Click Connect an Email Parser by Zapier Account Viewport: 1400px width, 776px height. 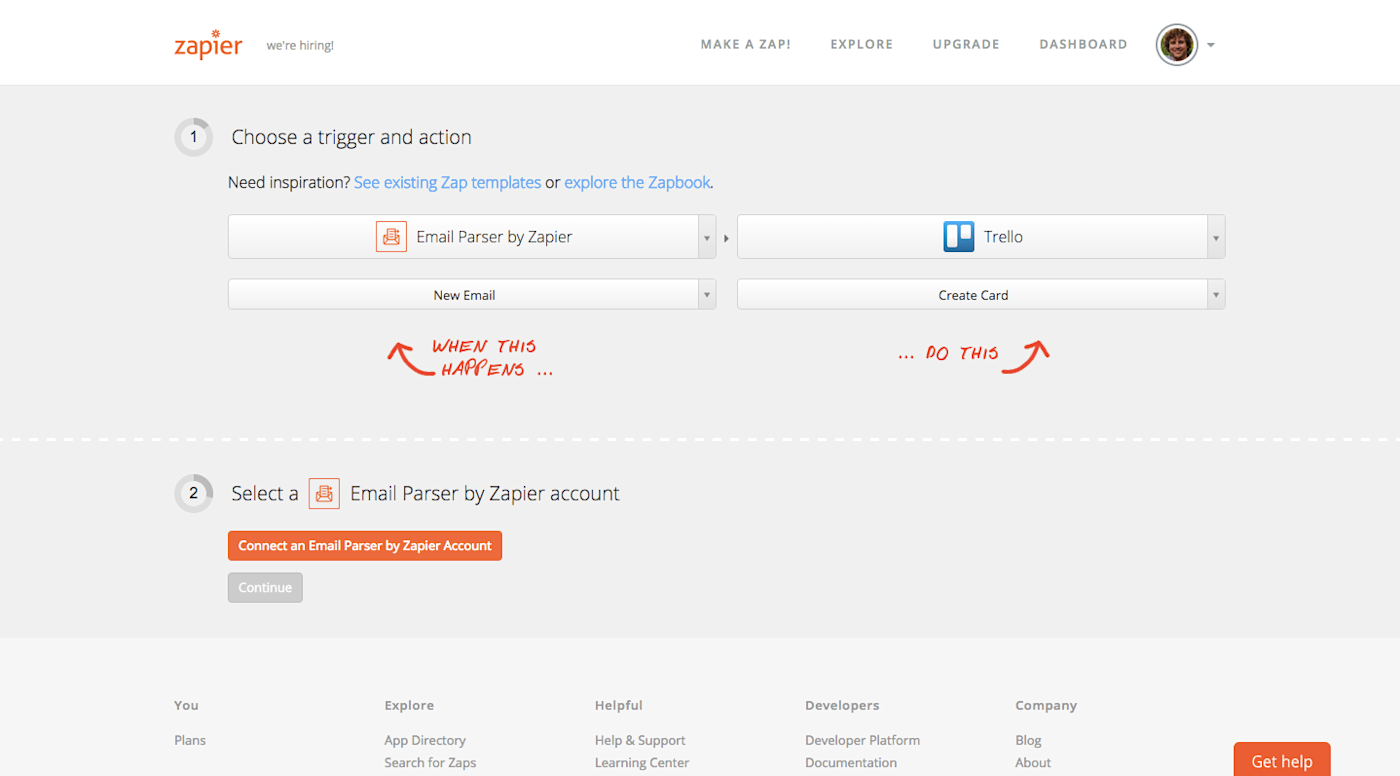(365, 546)
